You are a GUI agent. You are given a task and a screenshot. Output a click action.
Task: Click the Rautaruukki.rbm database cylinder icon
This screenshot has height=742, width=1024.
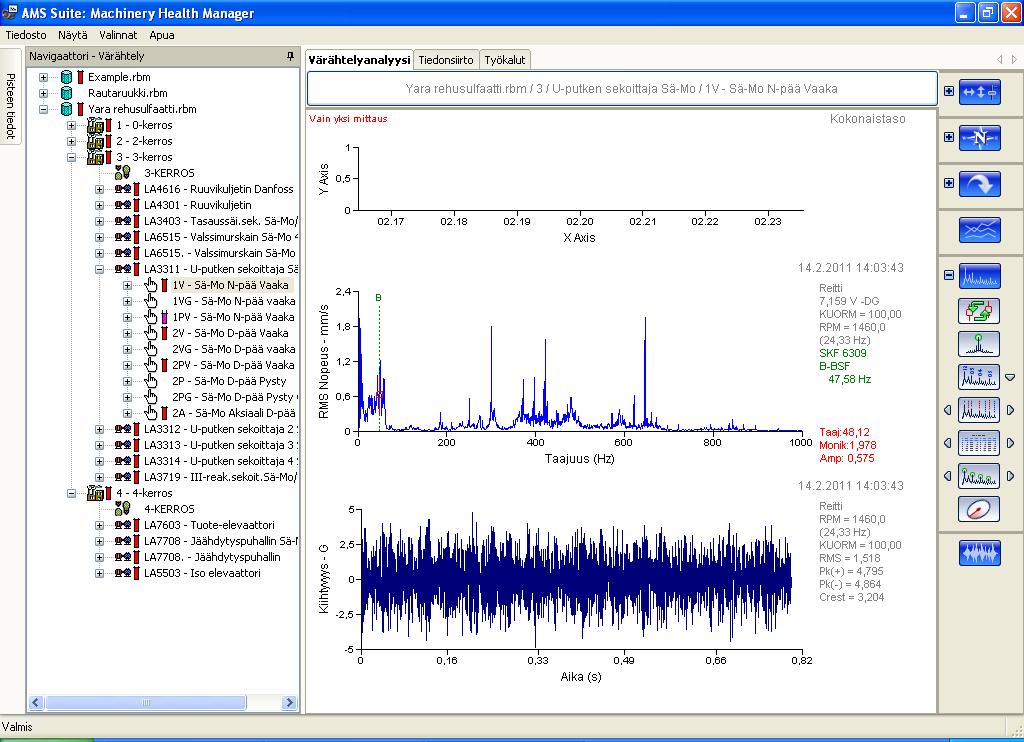[x=66, y=93]
